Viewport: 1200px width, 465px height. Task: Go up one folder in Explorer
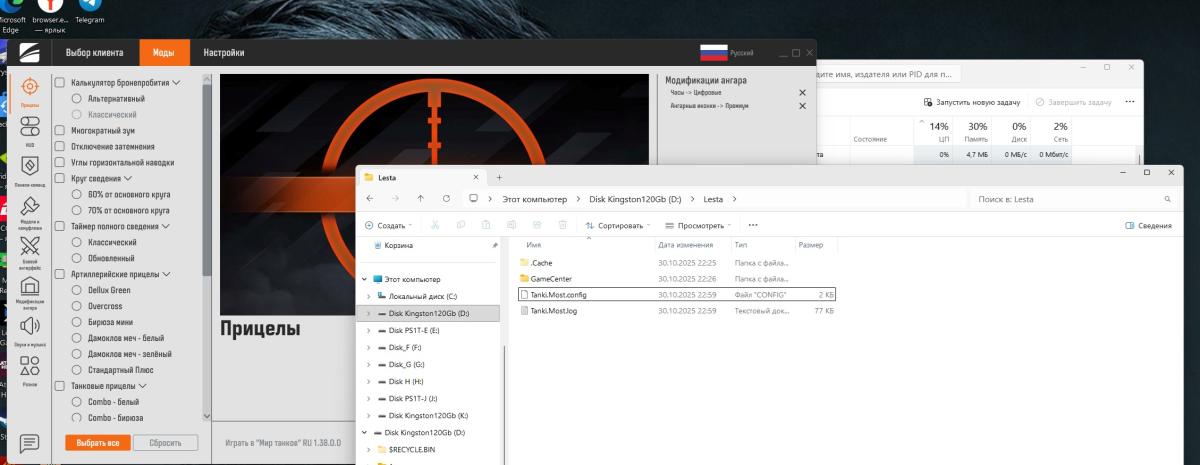coord(420,199)
